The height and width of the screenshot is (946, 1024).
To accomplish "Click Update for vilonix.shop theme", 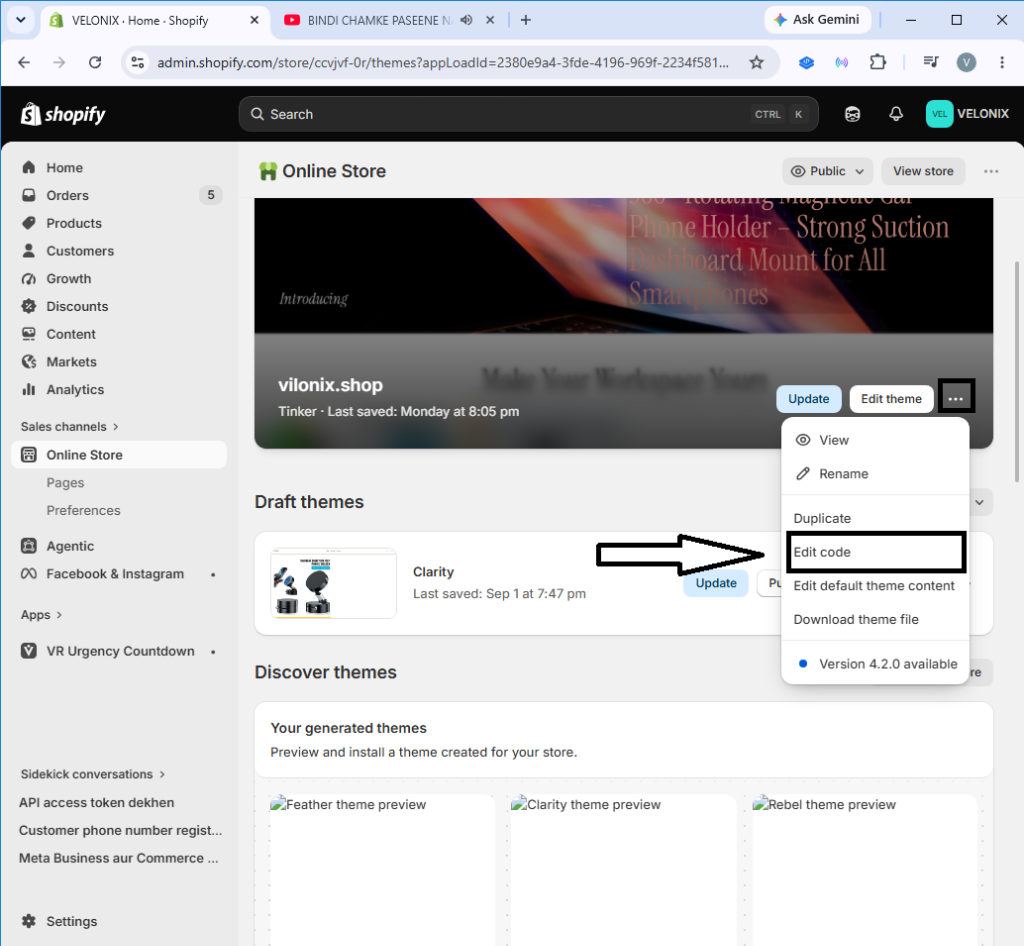I will tap(808, 399).
